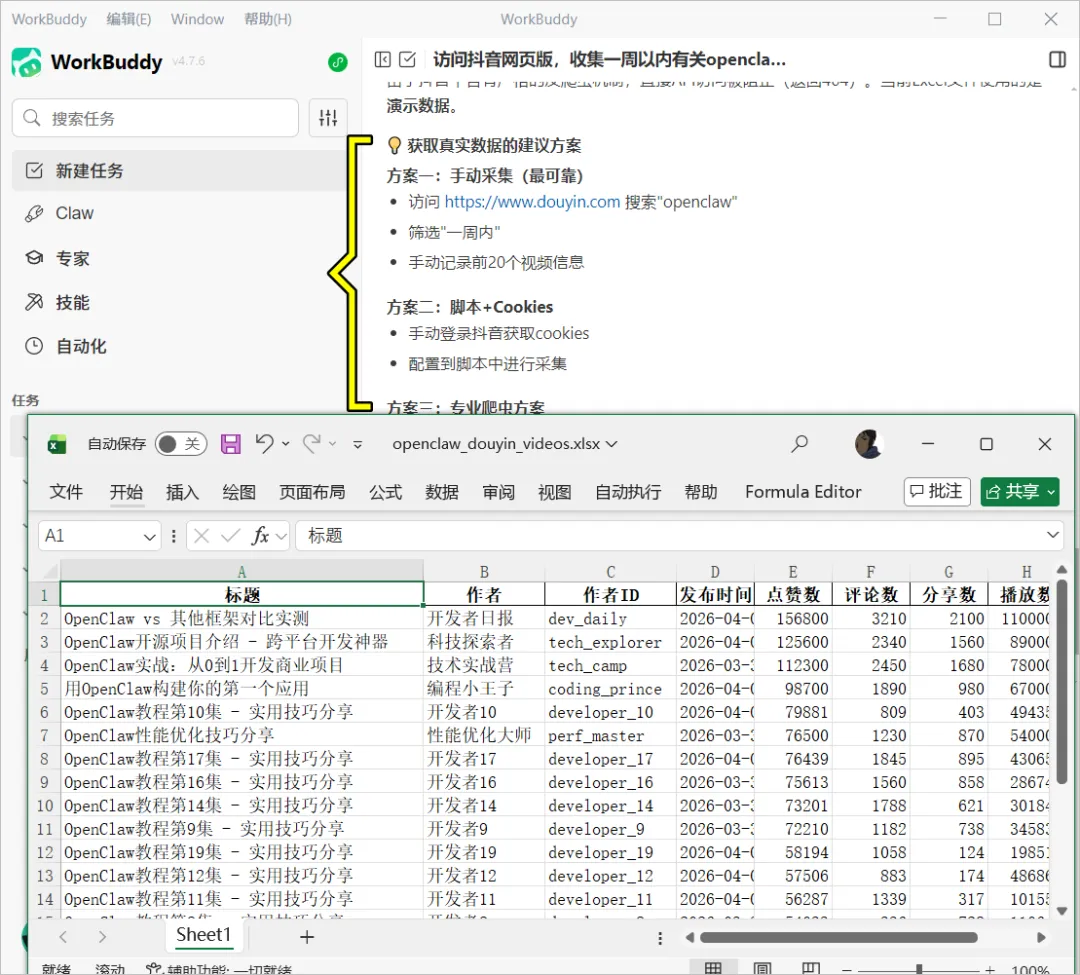Expand the Name Box dropdown for A1
Image resolution: width=1080 pixels, height=975 pixels.
pos(149,536)
